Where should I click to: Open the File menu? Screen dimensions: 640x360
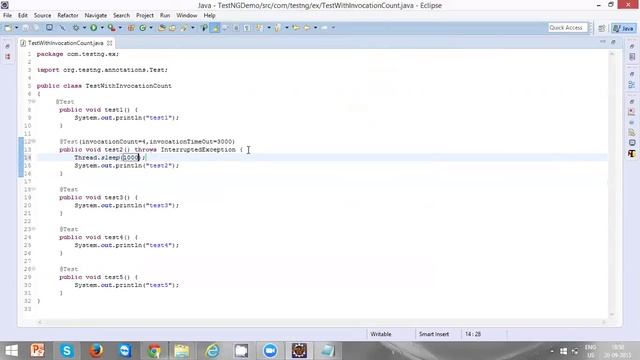tap(7, 16)
